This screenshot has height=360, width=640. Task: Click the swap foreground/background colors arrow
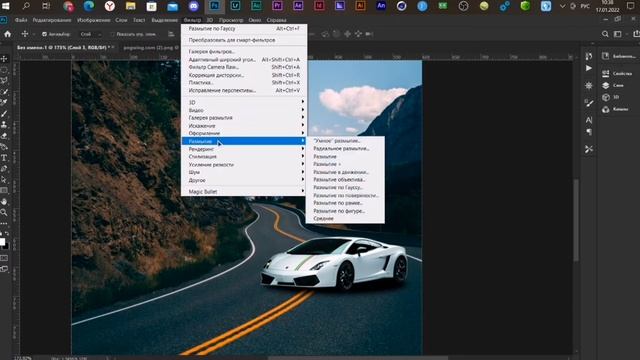(x=7, y=234)
